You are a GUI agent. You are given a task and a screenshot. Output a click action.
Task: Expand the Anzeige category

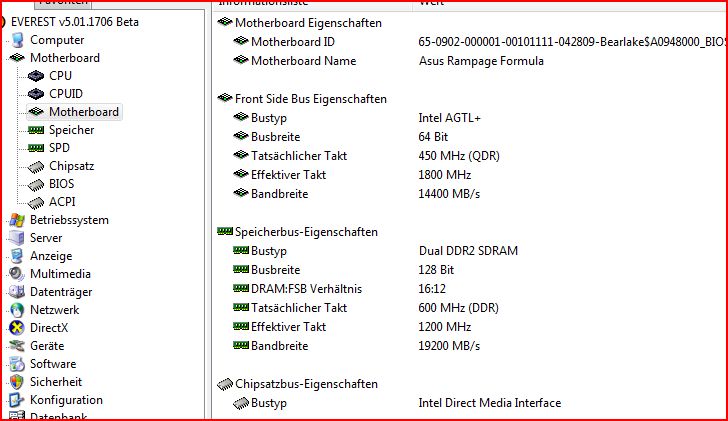pyautogui.click(x=51, y=256)
